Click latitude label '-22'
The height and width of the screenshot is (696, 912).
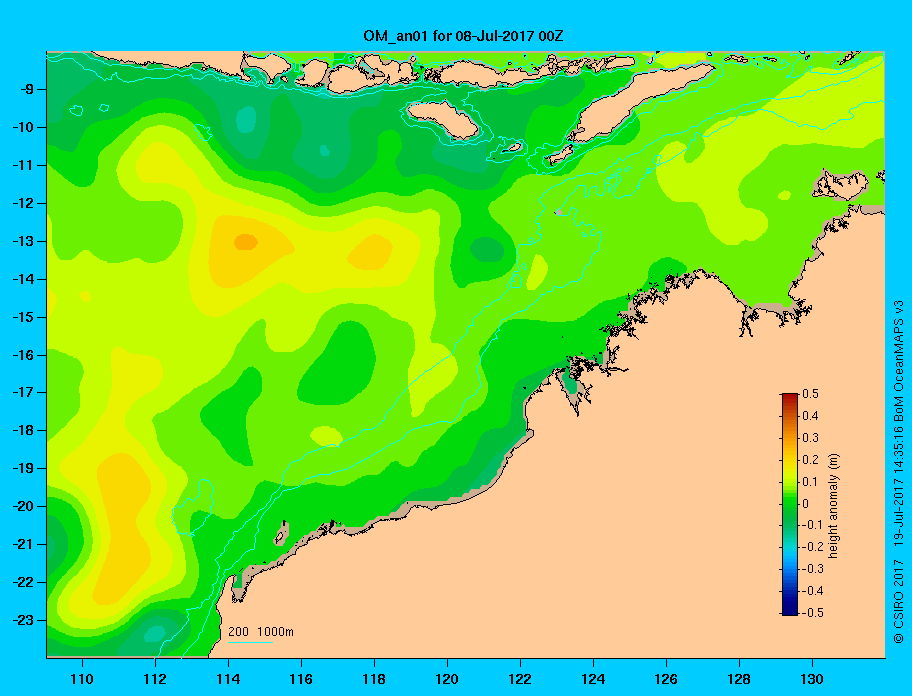click(23, 582)
